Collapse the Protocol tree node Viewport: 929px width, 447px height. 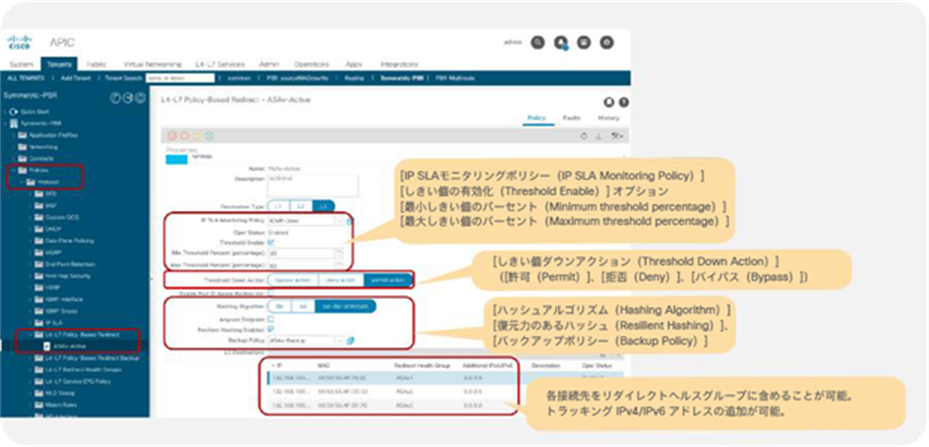[x=21, y=181]
